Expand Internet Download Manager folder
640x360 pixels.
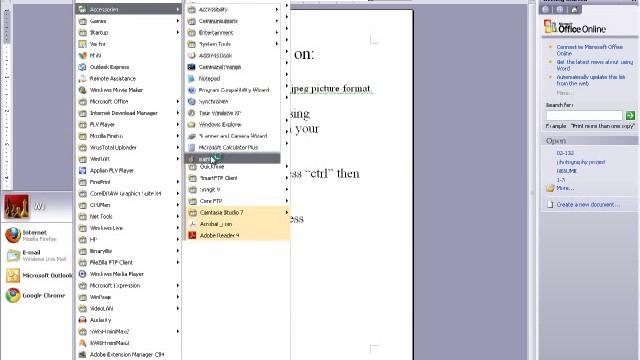coord(128,113)
